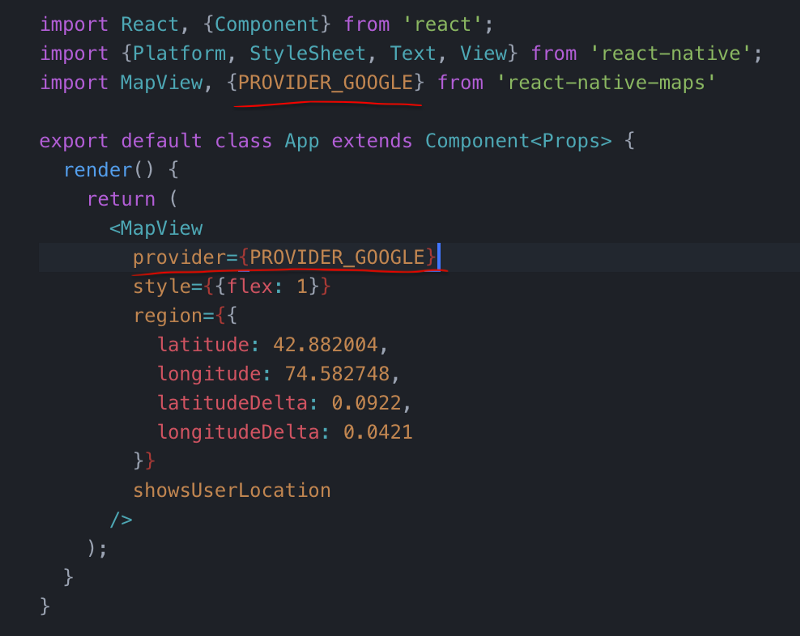
Task: Click the showsUserLocation prop
Action: (232, 490)
